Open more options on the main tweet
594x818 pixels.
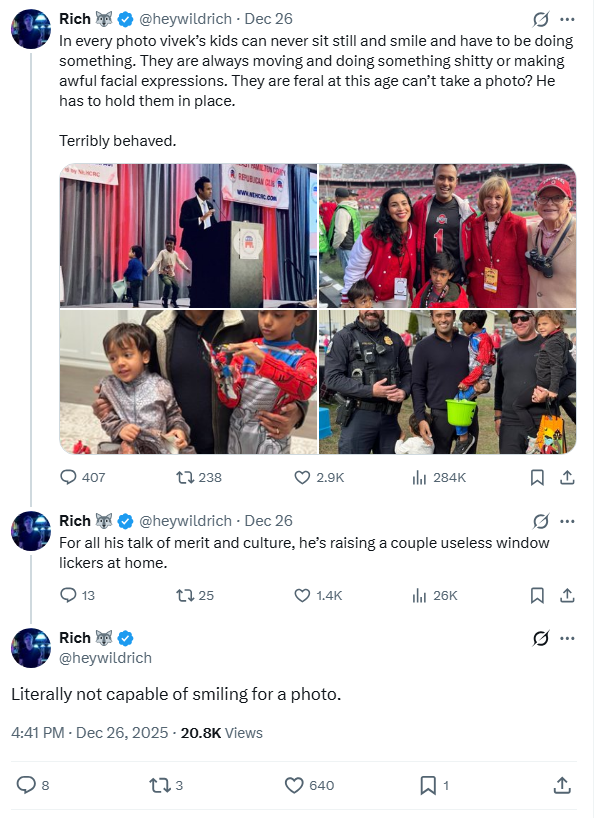click(567, 638)
